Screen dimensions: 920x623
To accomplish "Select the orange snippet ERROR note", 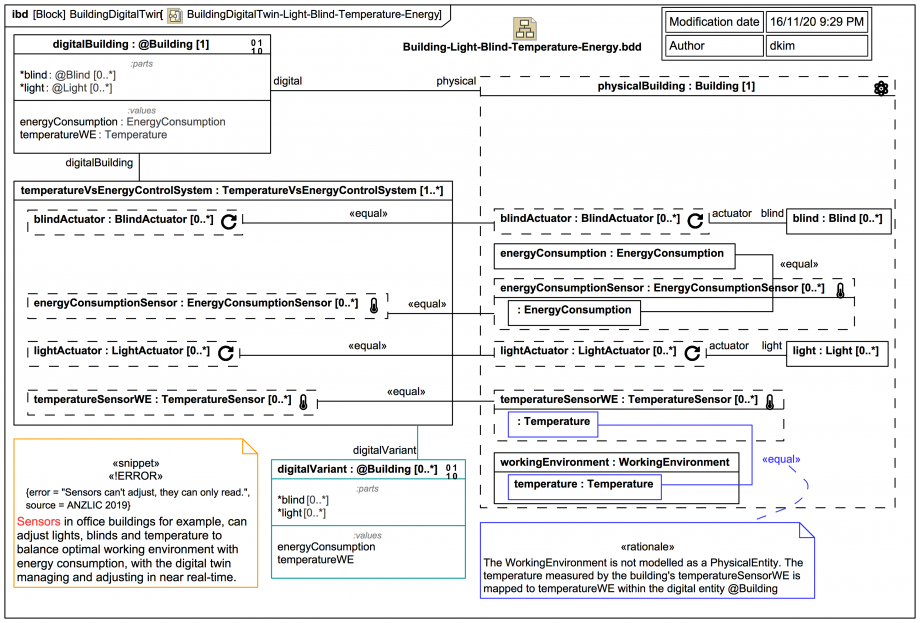I will (x=136, y=513).
